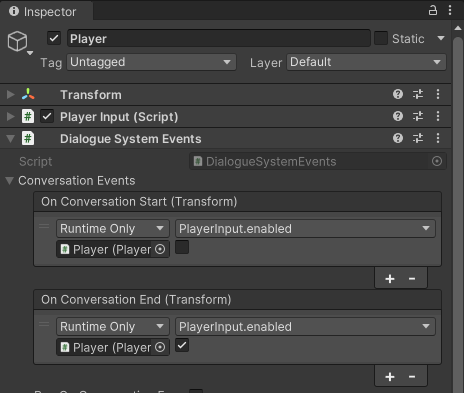Open Dialogue System Events help reference
The image size is (464, 393).
[398, 138]
